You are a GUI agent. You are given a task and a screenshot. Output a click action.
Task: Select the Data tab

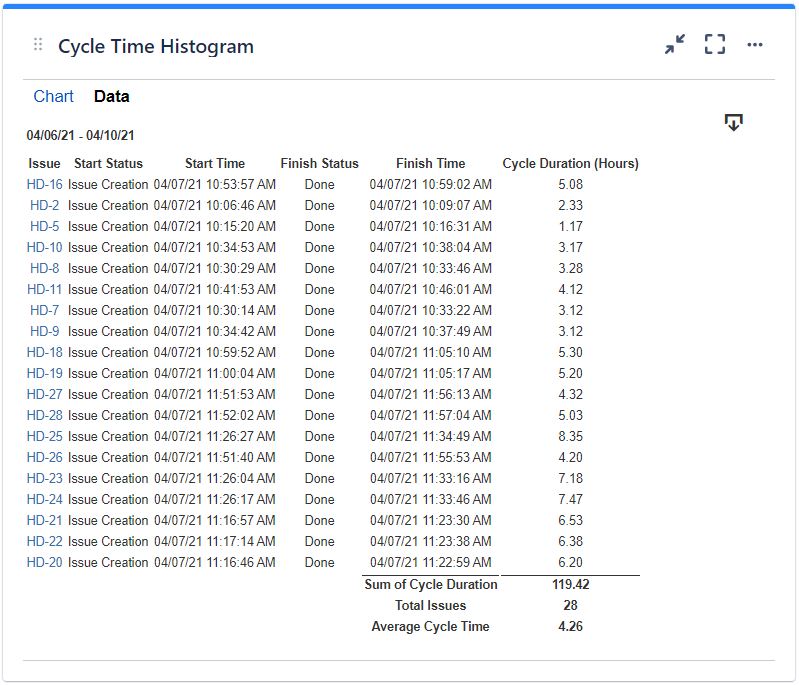[x=112, y=96]
